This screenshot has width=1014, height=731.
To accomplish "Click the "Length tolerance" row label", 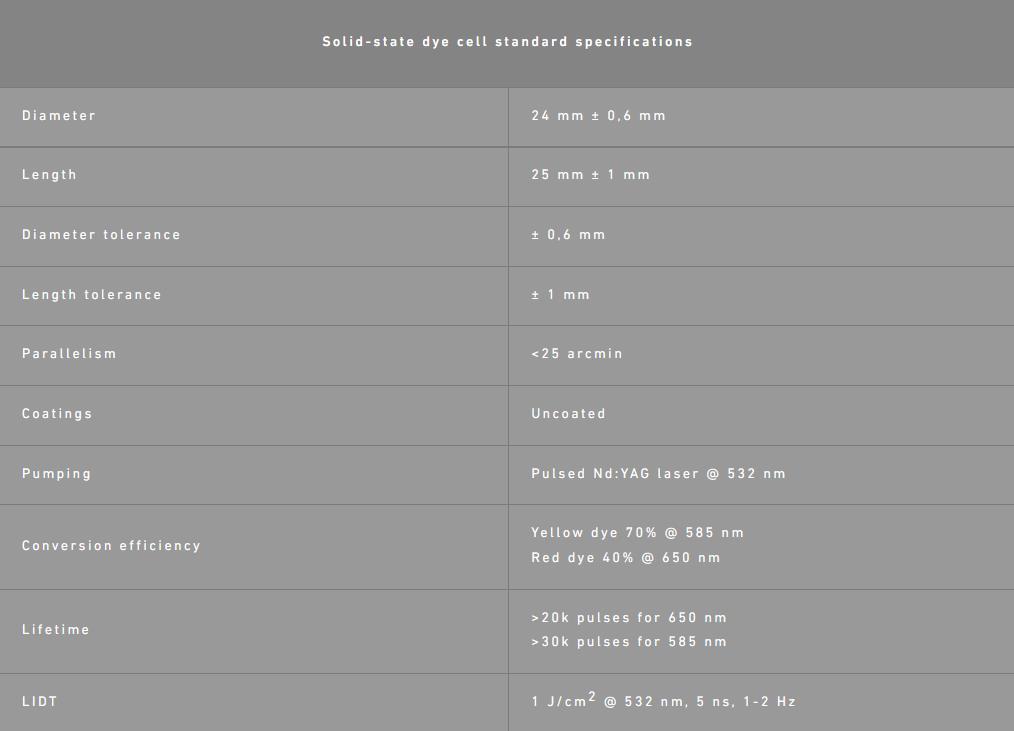I will [x=91, y=295].
